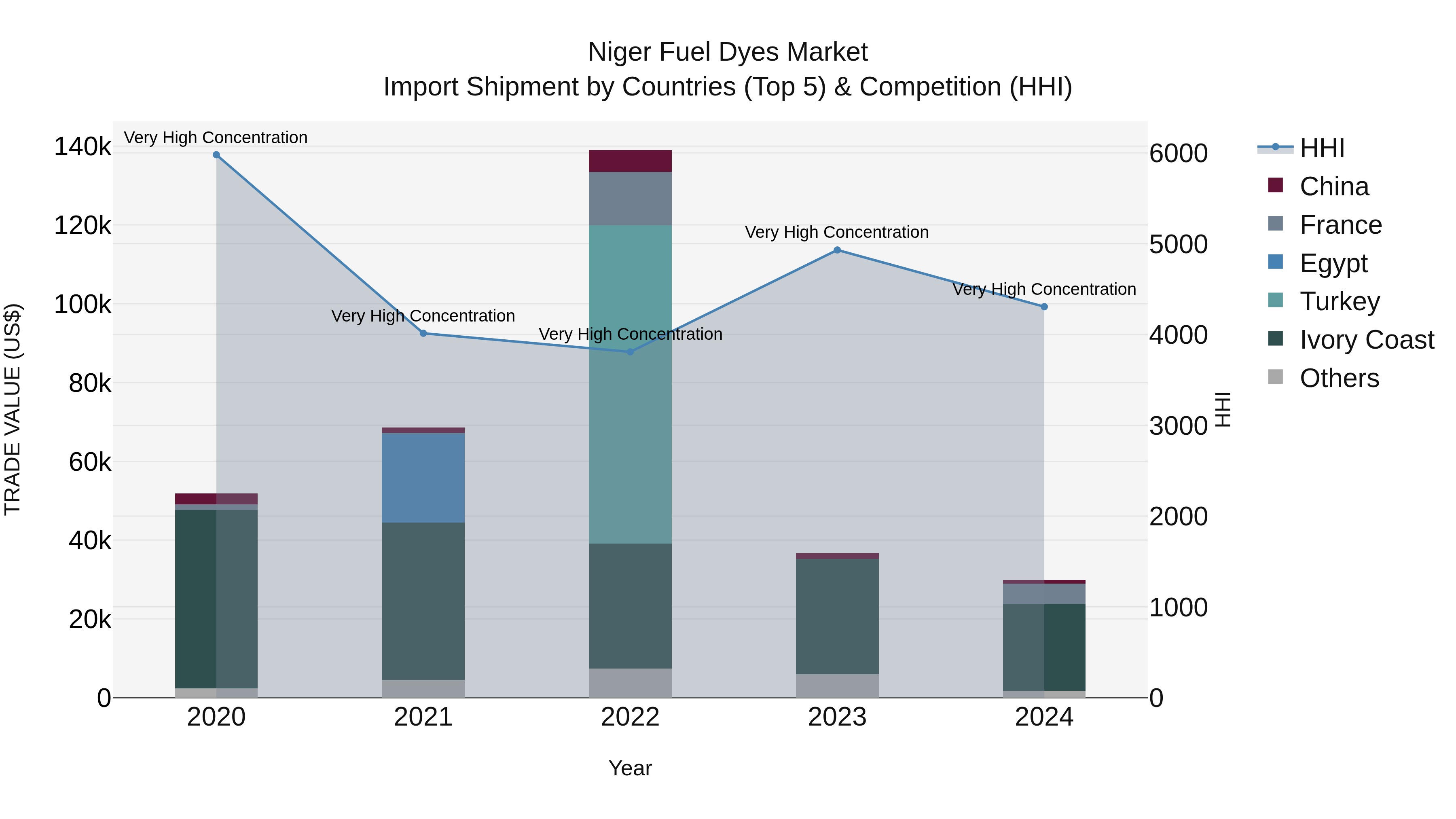Viewport: 1456px width, 819px height.
Task: Click the 2021 HHI data point
Action: 423,334
